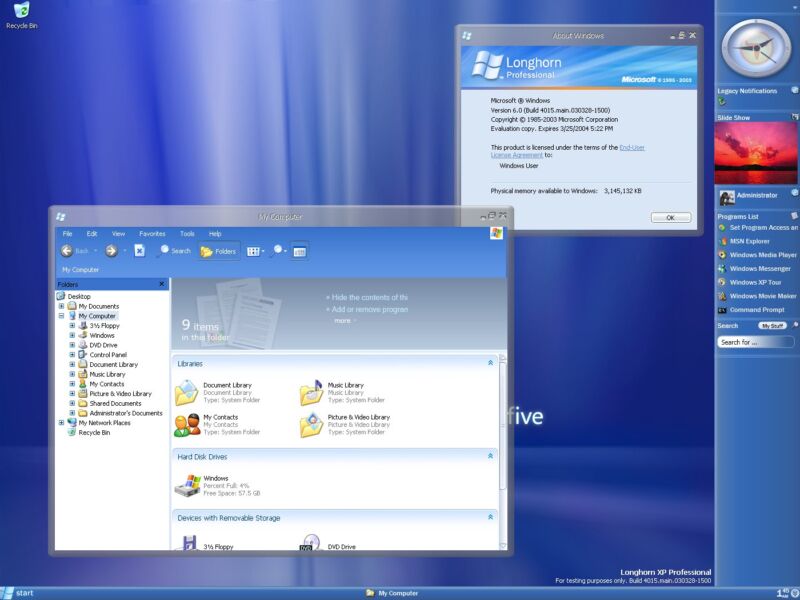Viewport: 800px width, 600px height.
Task: Collapse My Computer in the folder tree
Action: coord(62,315)
